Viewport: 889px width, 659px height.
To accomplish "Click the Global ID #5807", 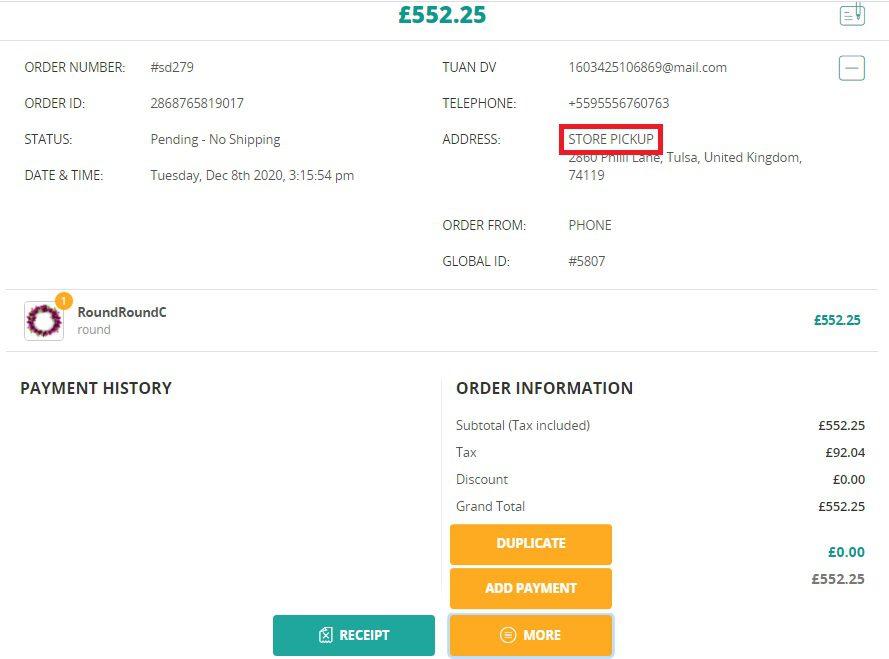I will point(586,261).
